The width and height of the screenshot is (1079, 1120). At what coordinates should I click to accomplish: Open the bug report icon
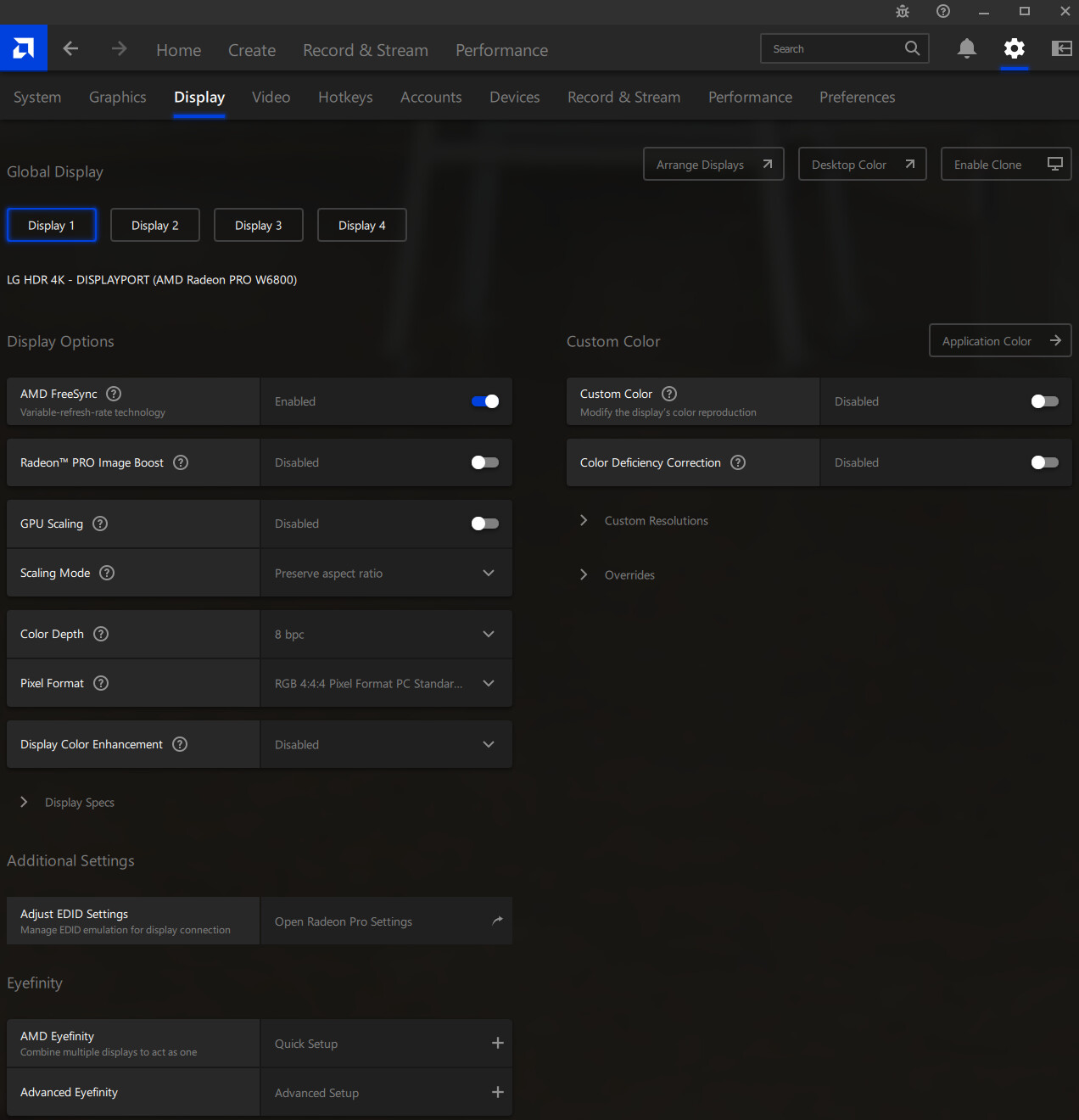pos(903,11)
